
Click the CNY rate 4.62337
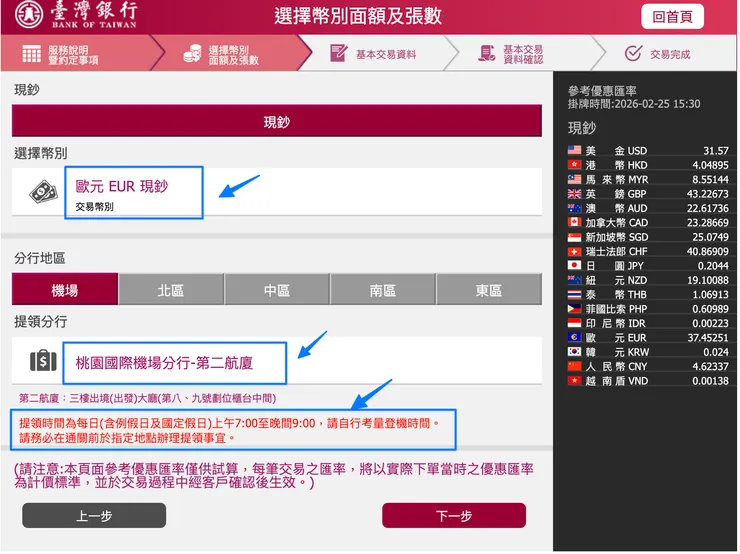click(x=710, y=367)
